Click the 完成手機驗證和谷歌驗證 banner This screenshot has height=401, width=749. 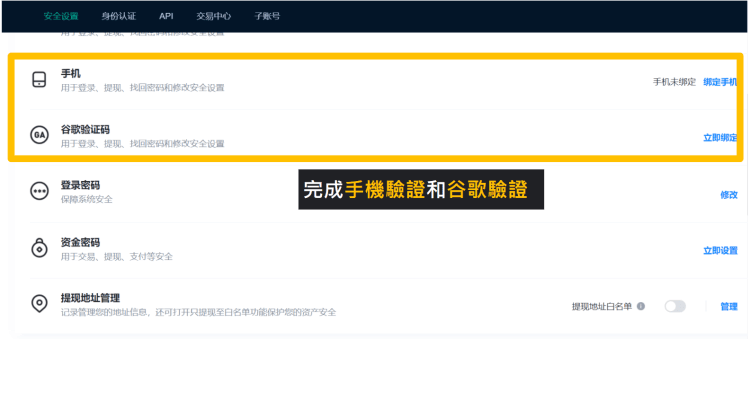(421, 190)
